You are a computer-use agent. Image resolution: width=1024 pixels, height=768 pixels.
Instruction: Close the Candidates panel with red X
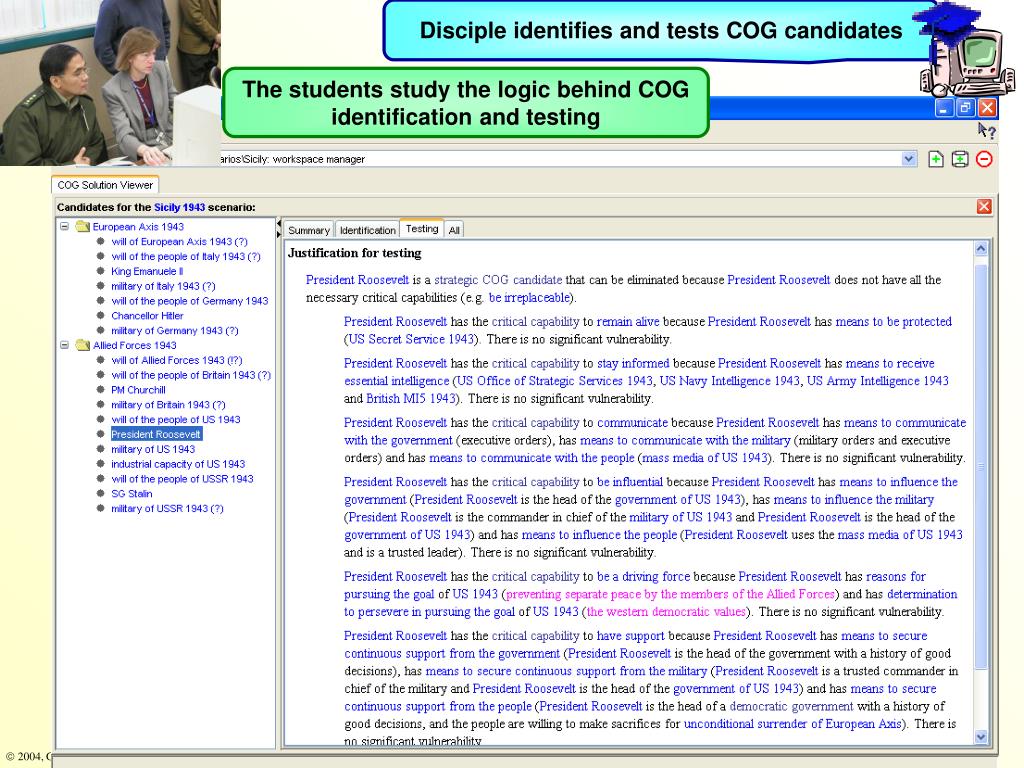coord(984,206)
